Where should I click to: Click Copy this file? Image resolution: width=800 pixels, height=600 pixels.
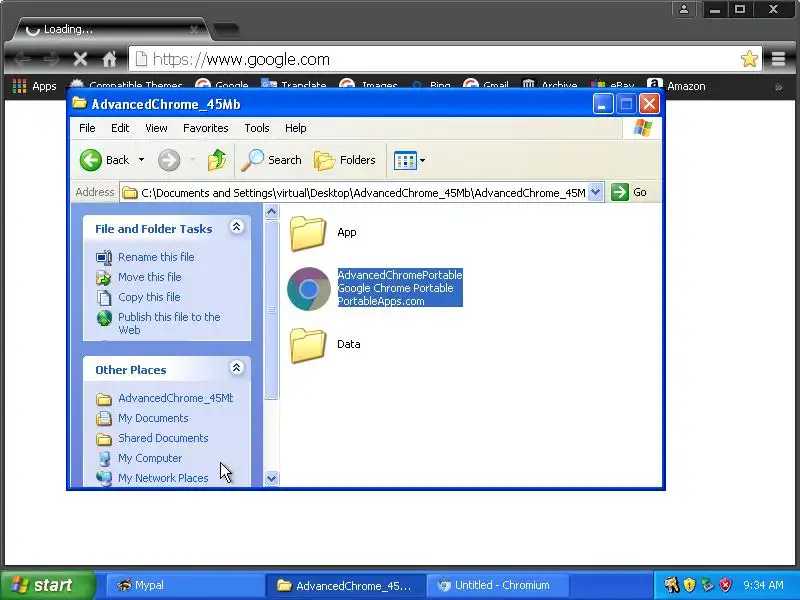(x=149, y=297)
